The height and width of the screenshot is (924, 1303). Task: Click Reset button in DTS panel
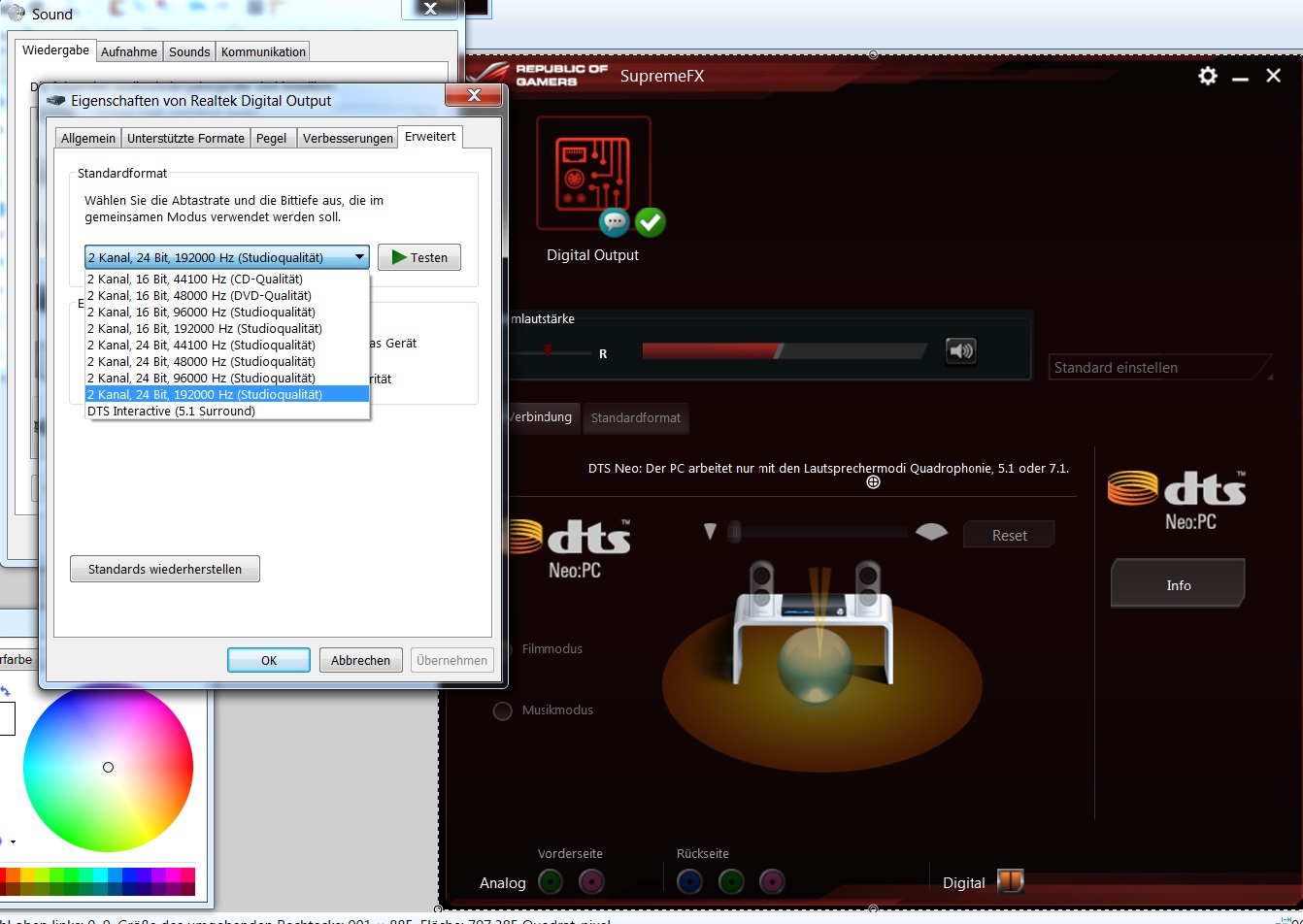pyautogui.click(x=1009, y=535)
